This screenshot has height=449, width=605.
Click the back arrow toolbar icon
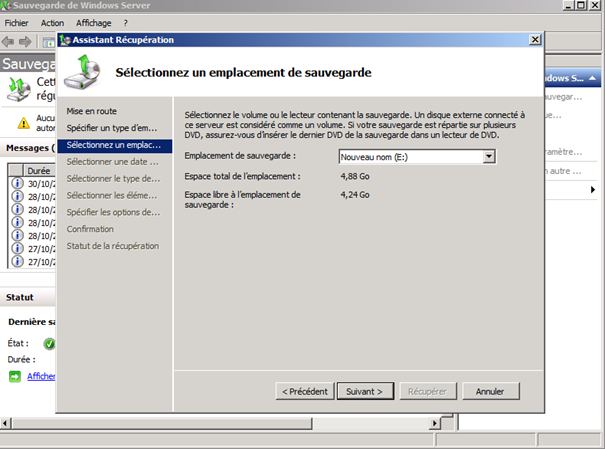8,41
